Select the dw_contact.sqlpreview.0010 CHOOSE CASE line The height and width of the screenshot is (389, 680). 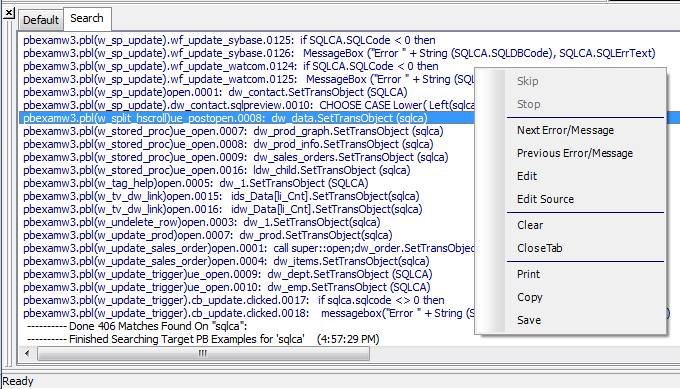(248, 105)
